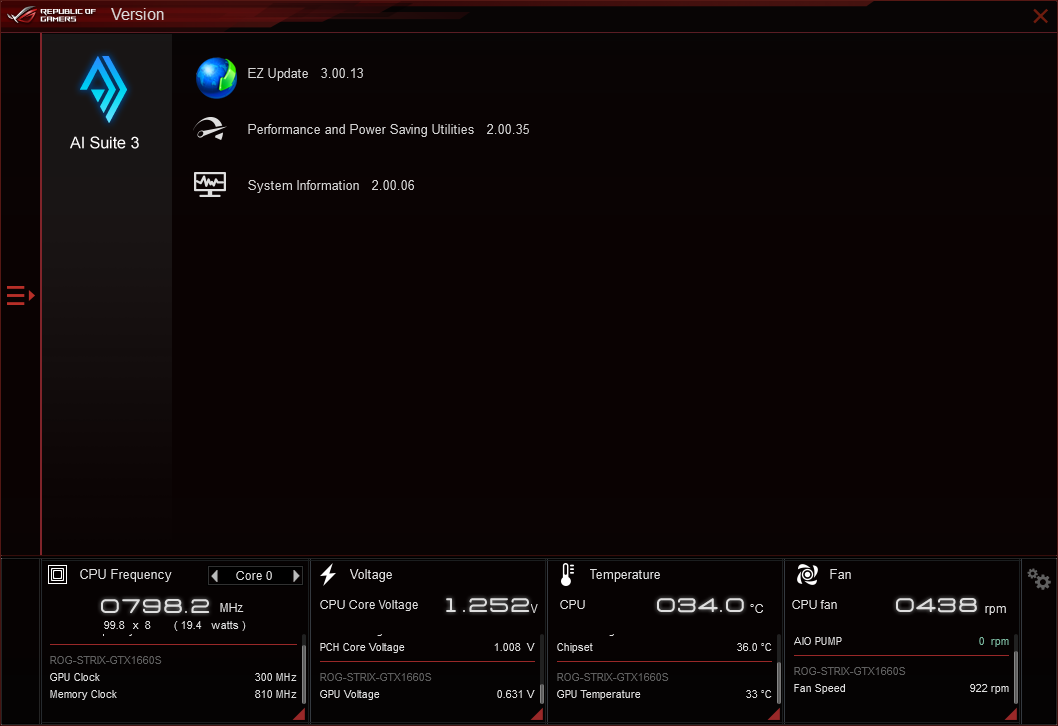The height and width of the screenshot is (726, 1058).
Task: Open monitor settings gear icon
Action: (x=1038, y=579)
